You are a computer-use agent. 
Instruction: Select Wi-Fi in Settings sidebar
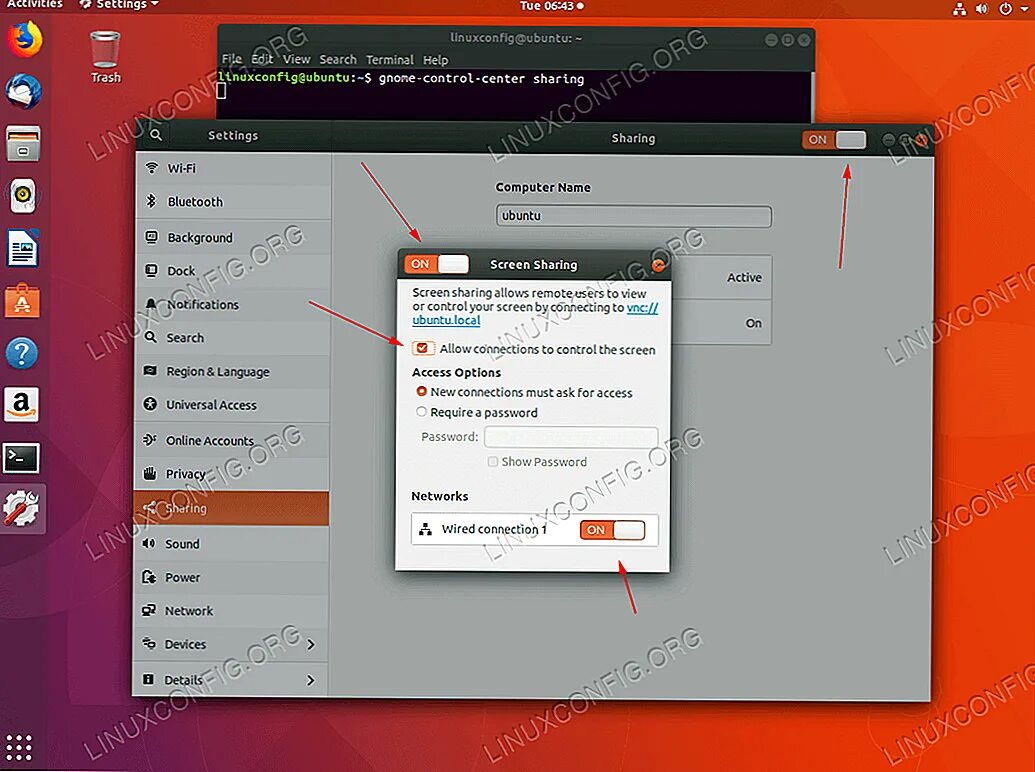tap(232, 168)
